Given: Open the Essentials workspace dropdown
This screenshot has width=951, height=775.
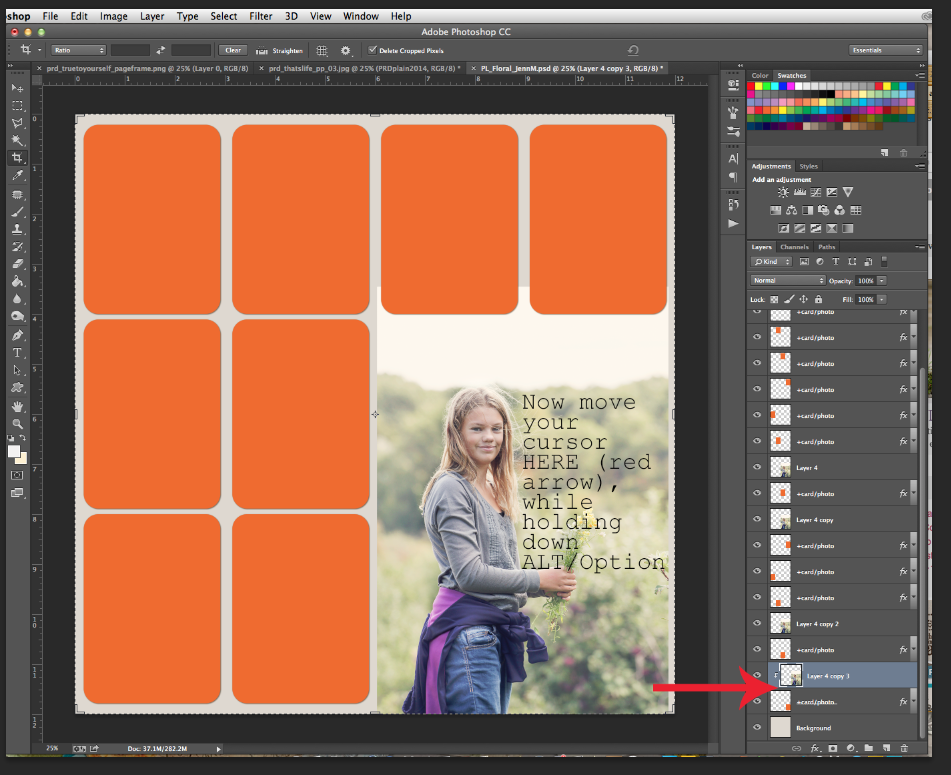Looking at the screenshot, I should [886, 50].
